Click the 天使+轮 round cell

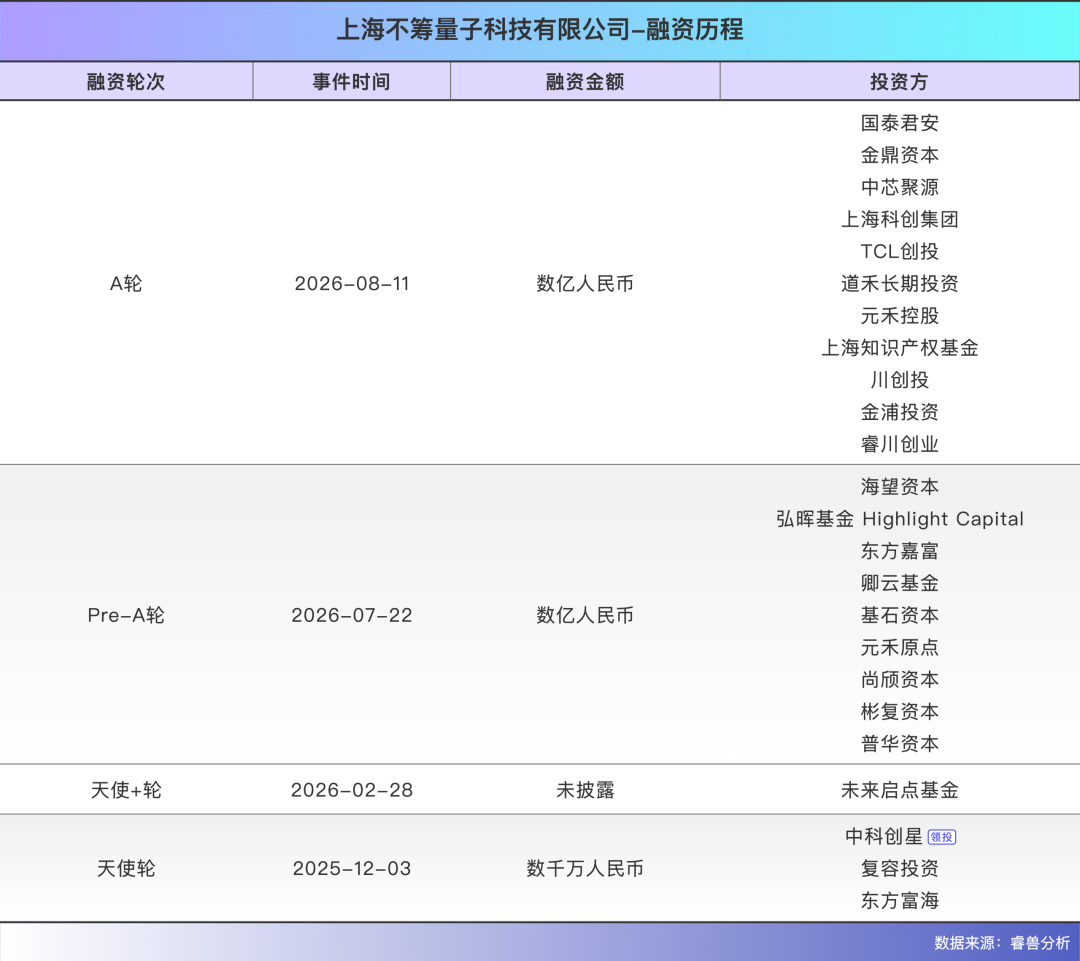point(126,789)
